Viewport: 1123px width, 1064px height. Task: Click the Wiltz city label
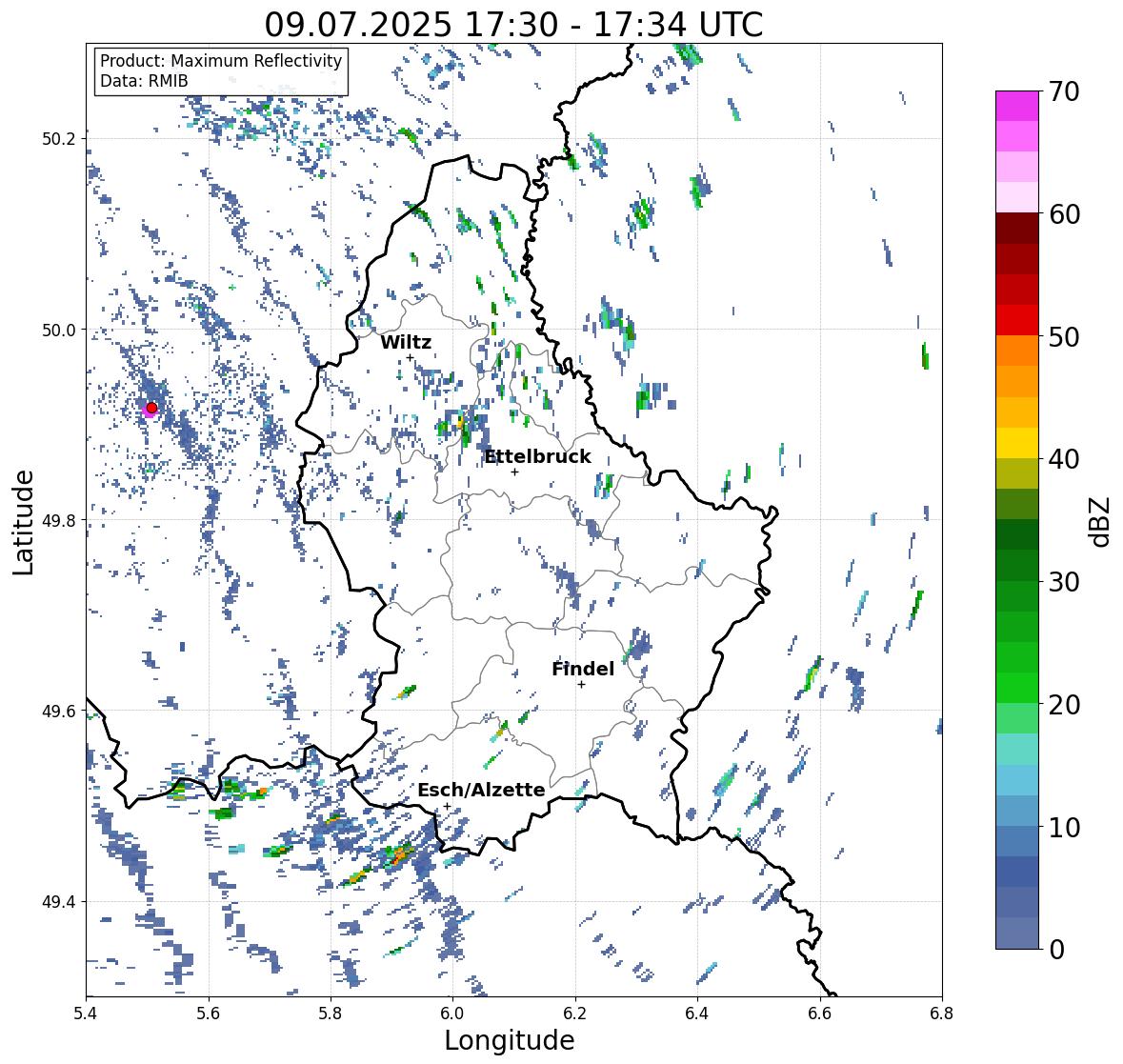pos(406,342)
